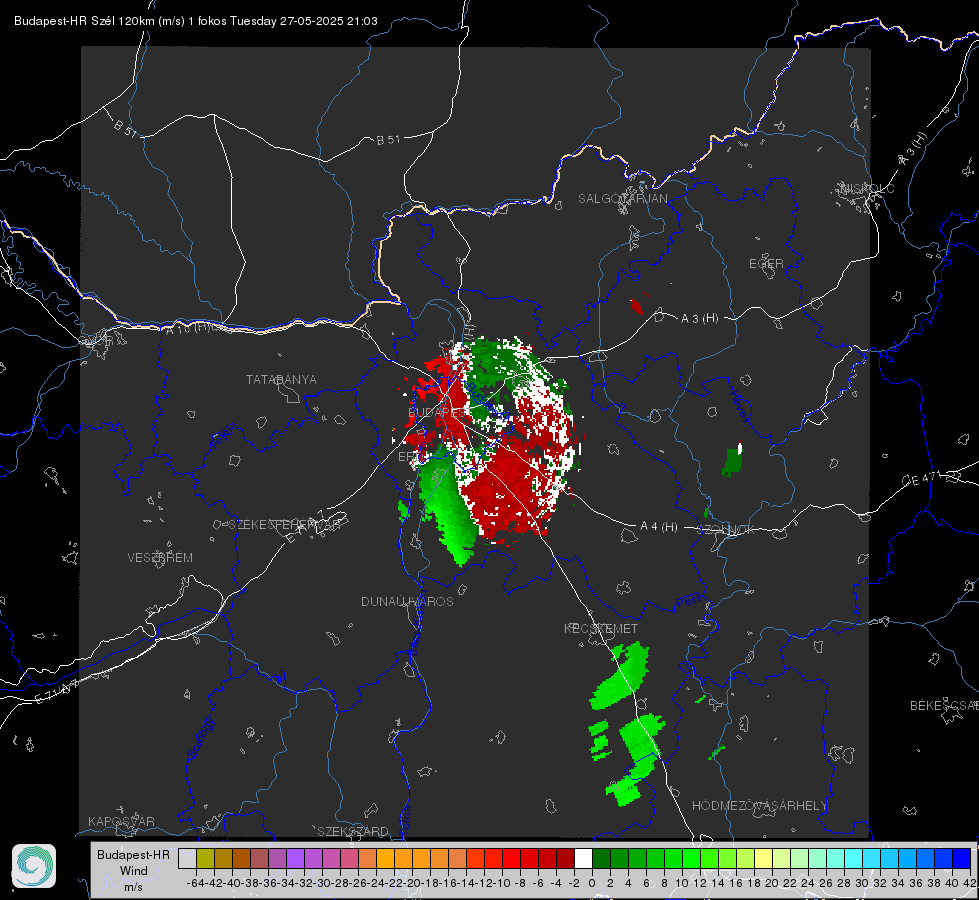Click the Budapest-HR Wind m/s legend label

[x=133, y=870]
